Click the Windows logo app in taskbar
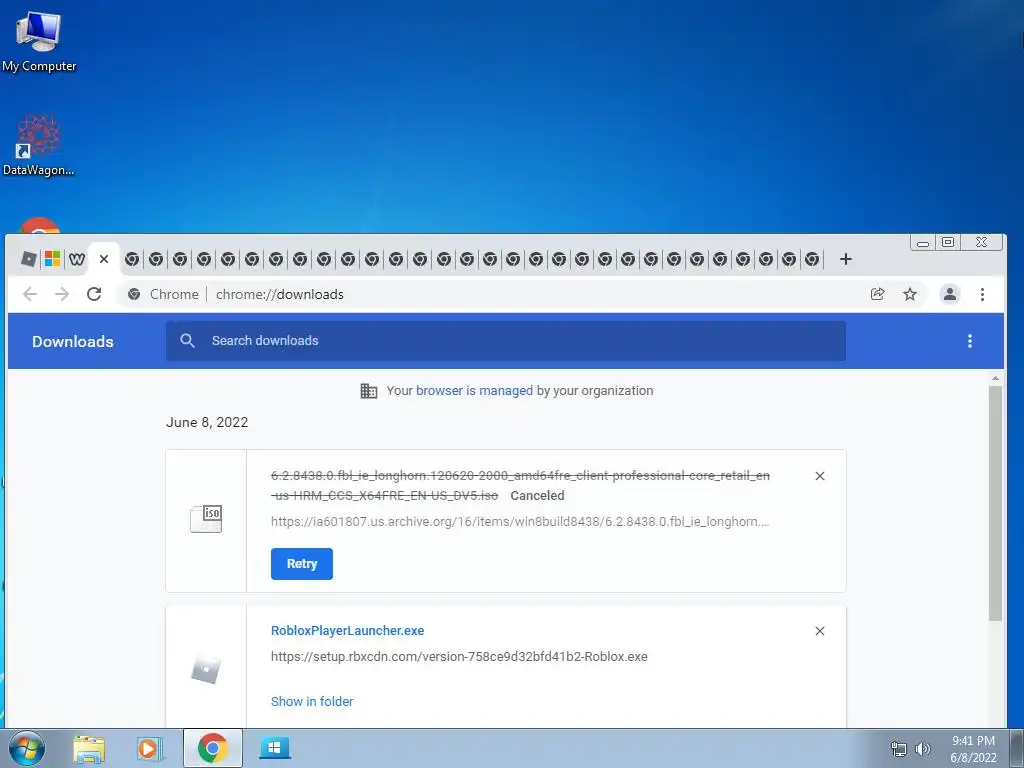 tap(274, 748)
